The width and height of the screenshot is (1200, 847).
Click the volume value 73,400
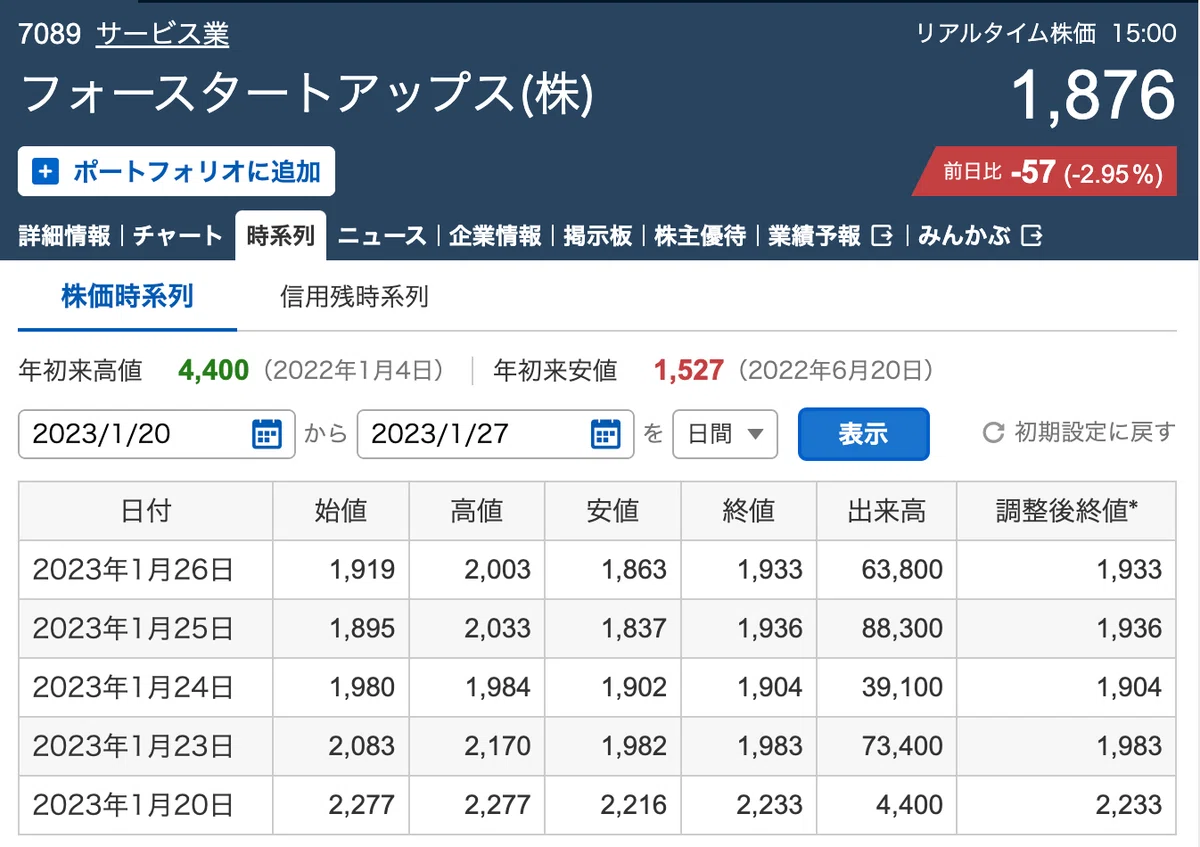902,747
